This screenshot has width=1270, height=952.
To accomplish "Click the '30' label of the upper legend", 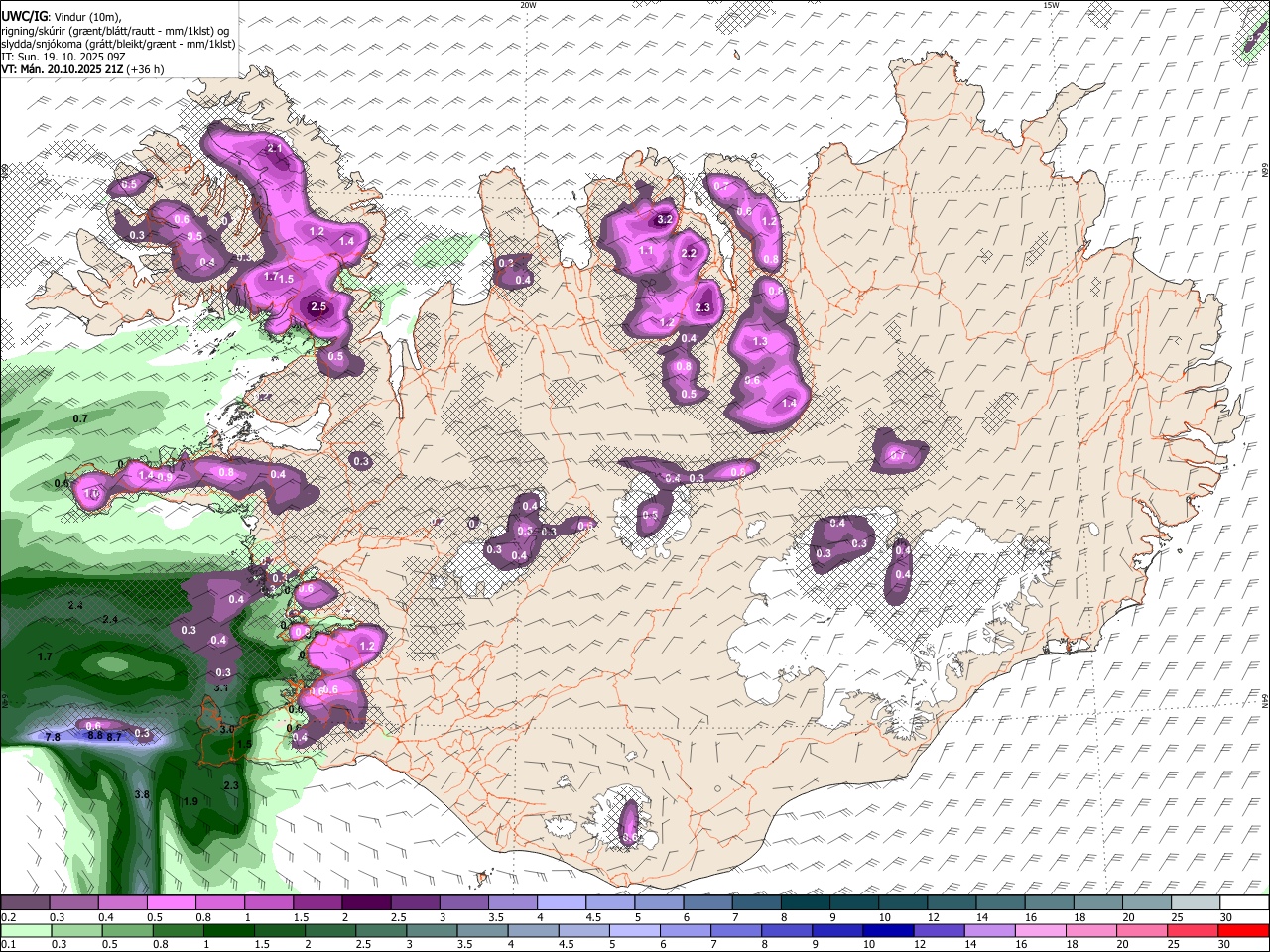I will pyautogui.click(x=1225, y=917).
